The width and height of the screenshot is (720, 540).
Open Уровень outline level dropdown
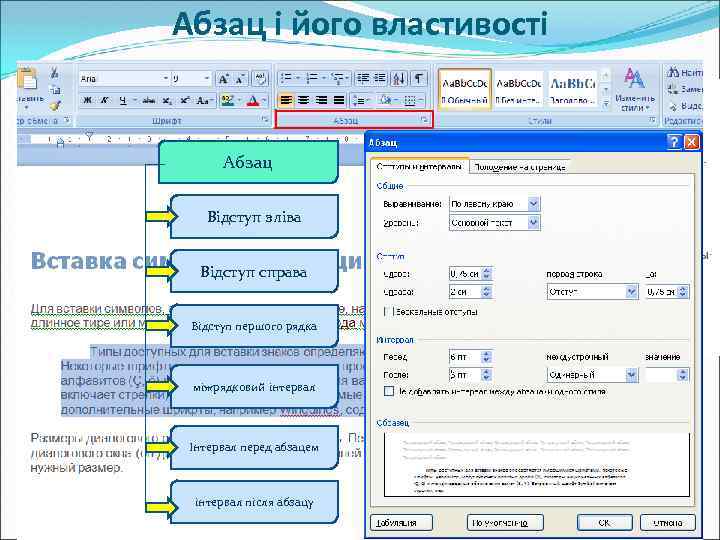tap(533, 223)
